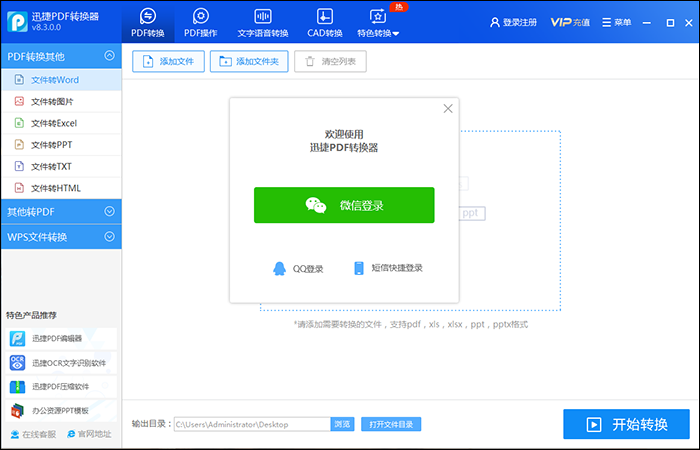The height and width of the screenshot is (450, 700).
Task: Close the converter application window
Action: click(689, 23)
